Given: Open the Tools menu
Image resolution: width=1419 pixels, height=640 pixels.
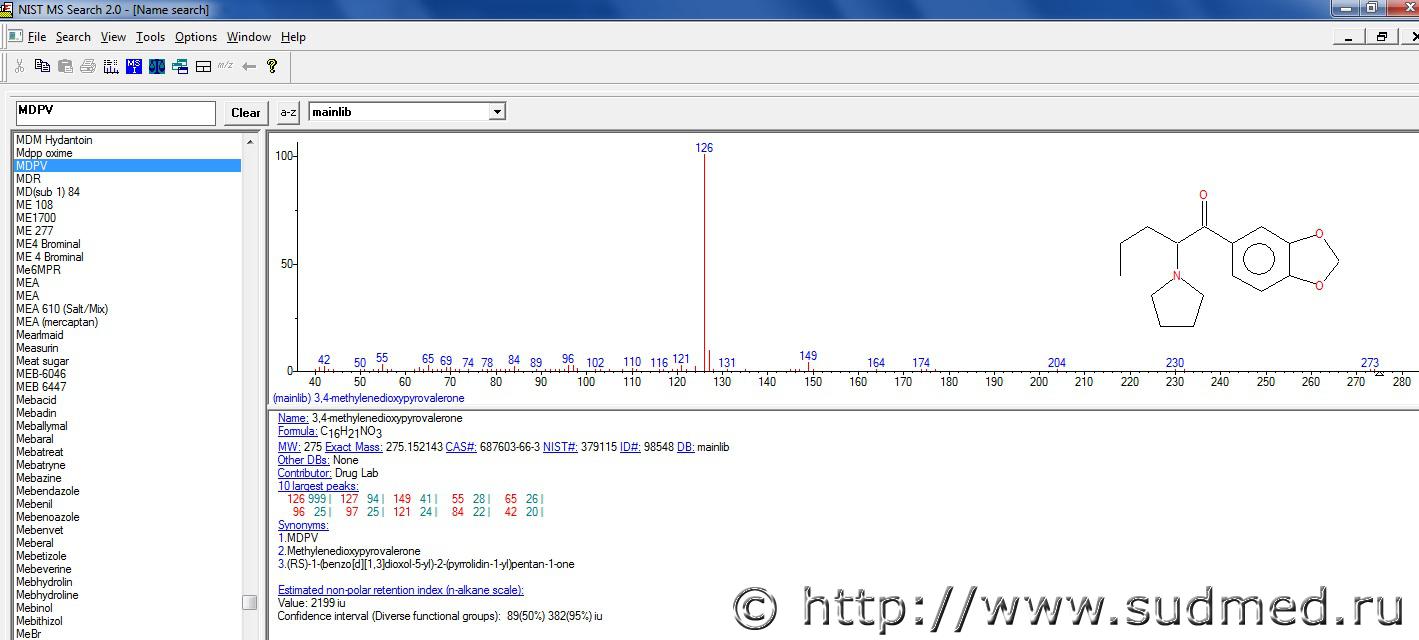Looking at the screenshot, I should click(x=150, y=37).
